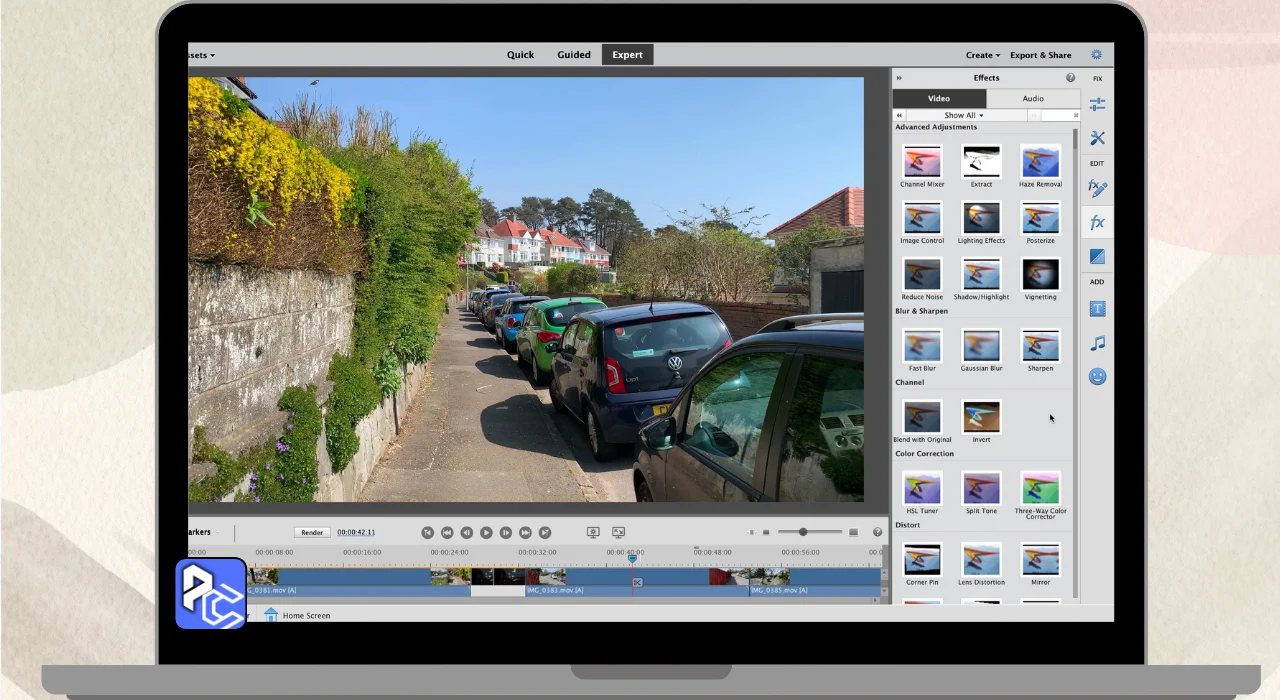Open Applied Effects fx pencil icon
This screenshot has height=700, width=1280.
point(1097,188)
